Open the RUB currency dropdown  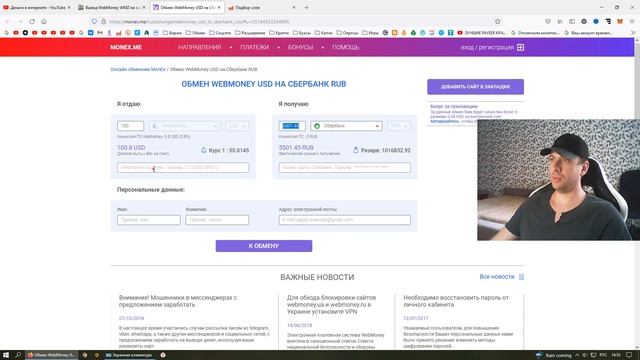click(x=399, y=126)
